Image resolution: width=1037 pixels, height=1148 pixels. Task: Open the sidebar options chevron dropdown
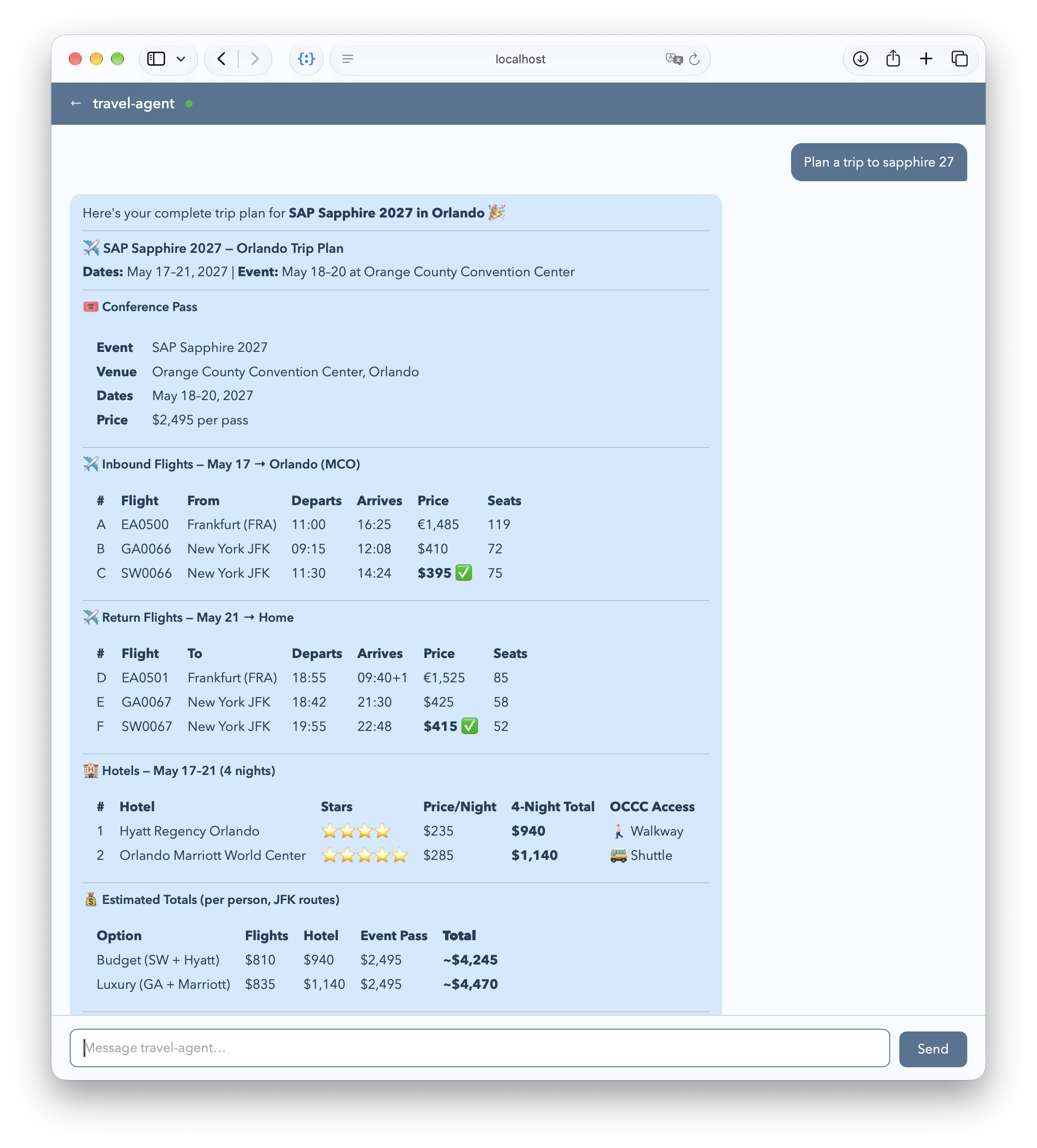[x=180, y=59]
